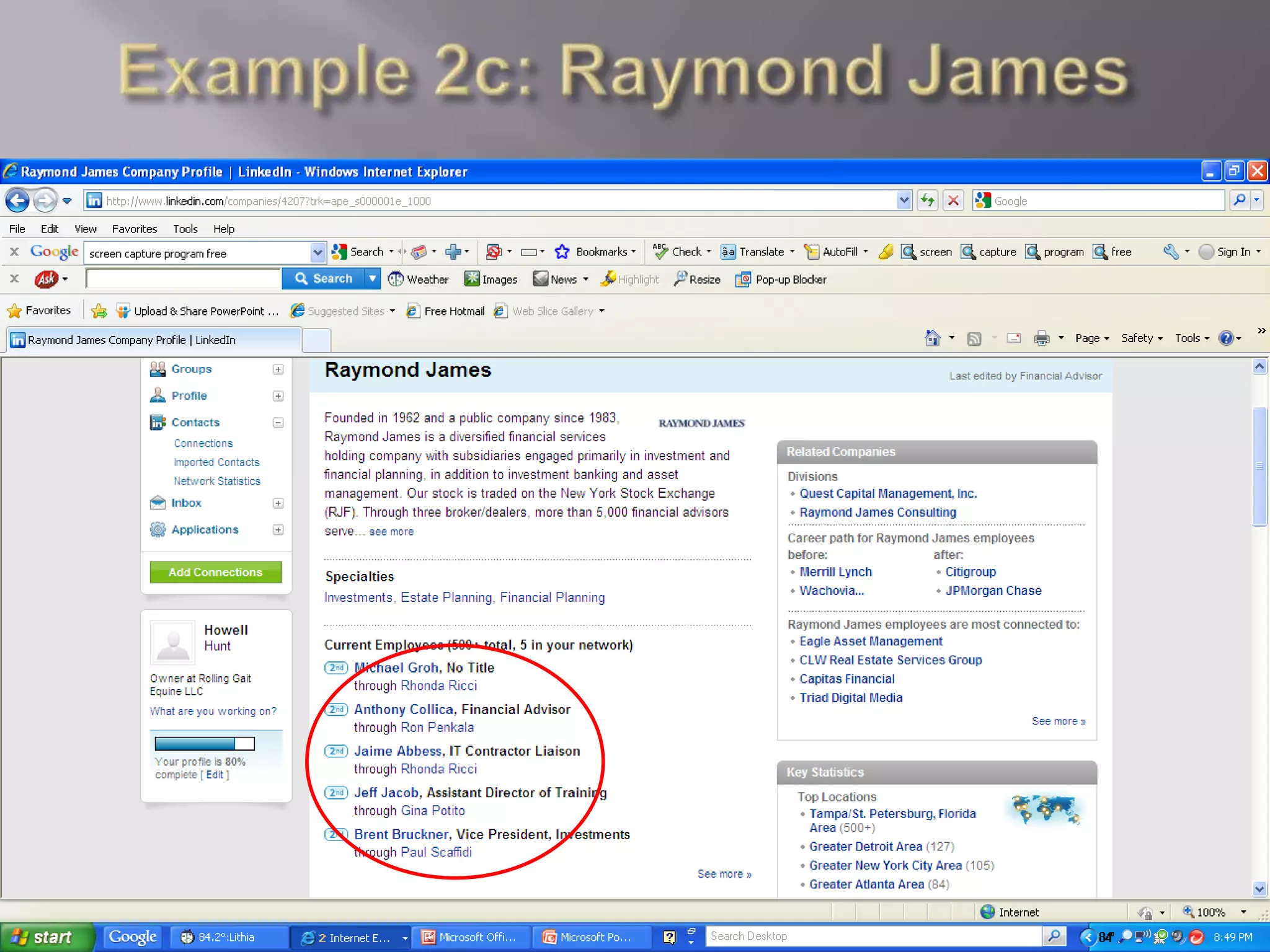Click Add to Favorites Bar star icon
1270x952 pixels.
[99, 311]
